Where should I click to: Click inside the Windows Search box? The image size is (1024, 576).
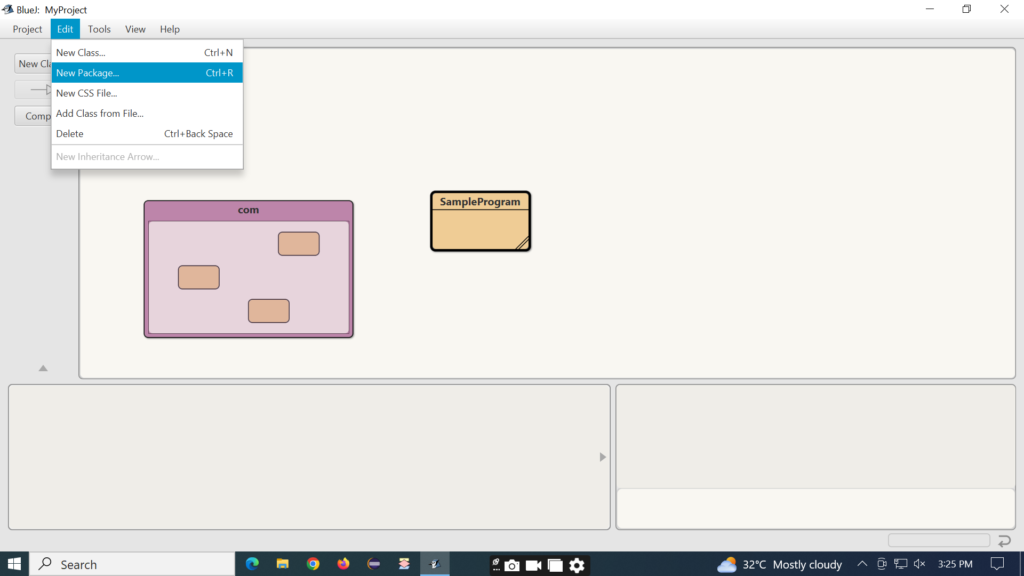tap(130, 564)
